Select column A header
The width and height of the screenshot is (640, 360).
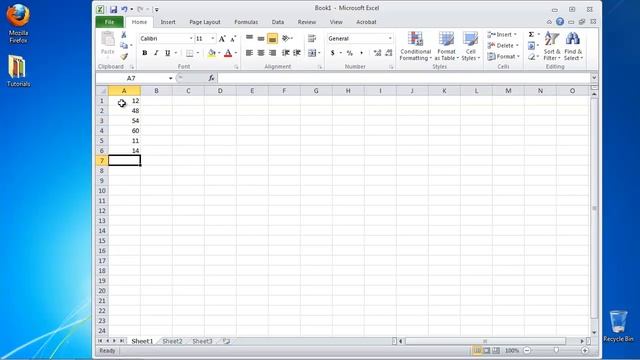pos(124,91)
